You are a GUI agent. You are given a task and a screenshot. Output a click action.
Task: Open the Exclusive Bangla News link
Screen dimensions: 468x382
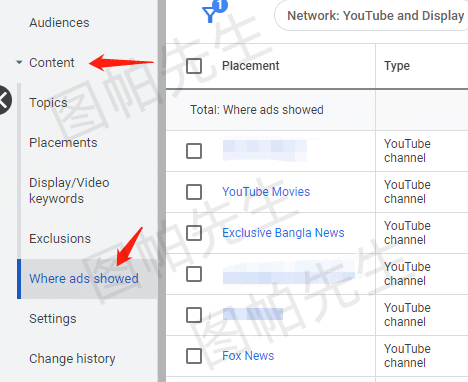point(283,233)
